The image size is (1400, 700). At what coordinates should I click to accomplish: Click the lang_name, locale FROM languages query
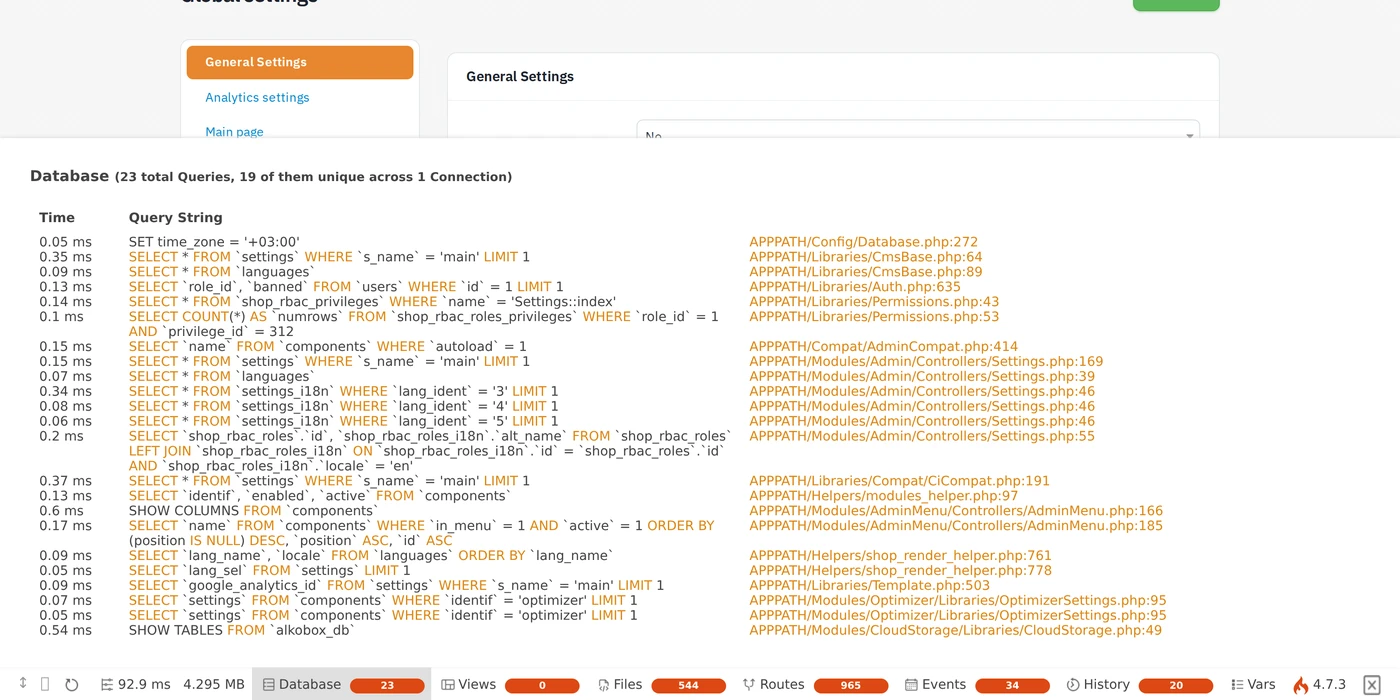coord(371,556)
